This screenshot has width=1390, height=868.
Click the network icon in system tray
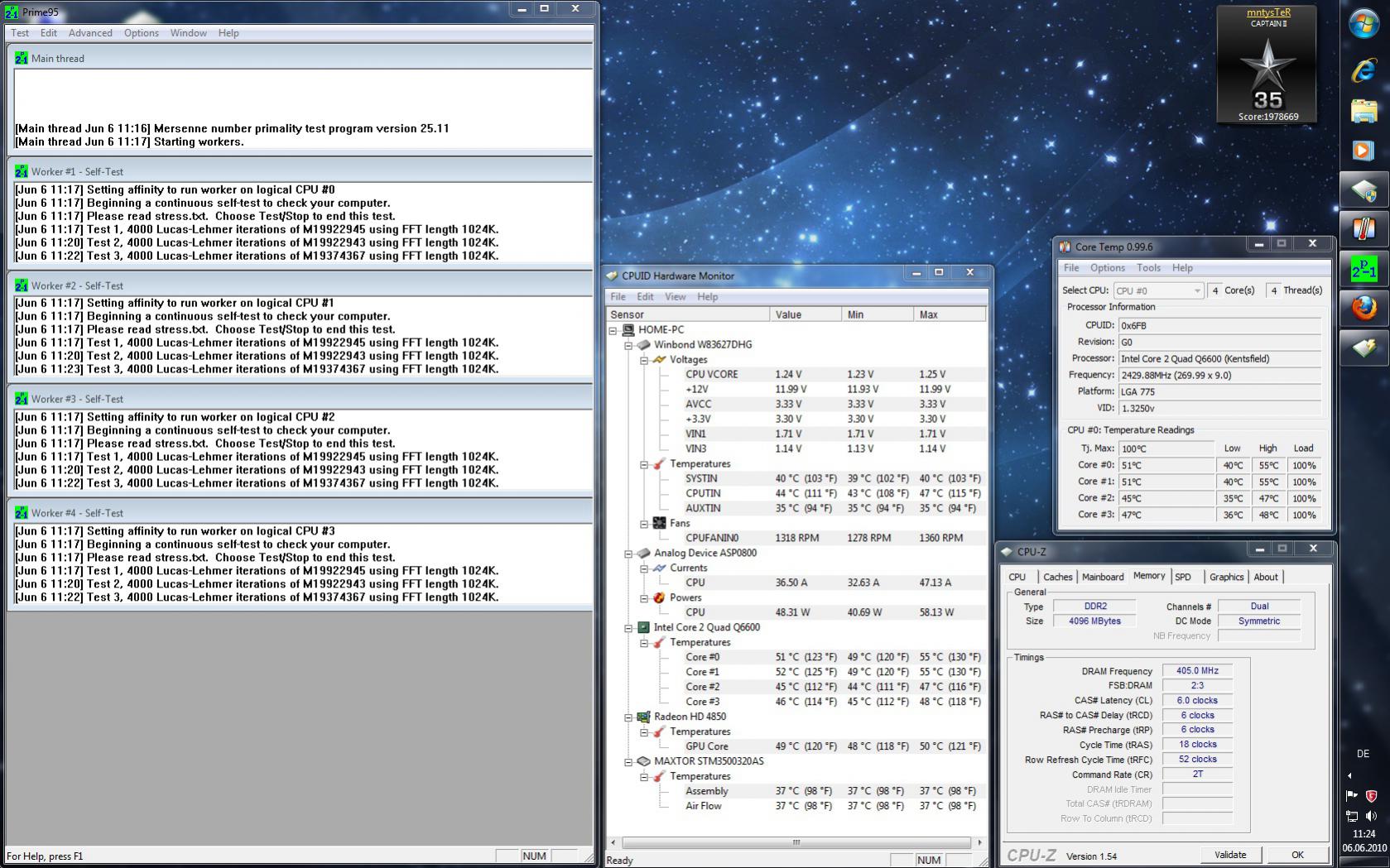[x=1352, y=816]
